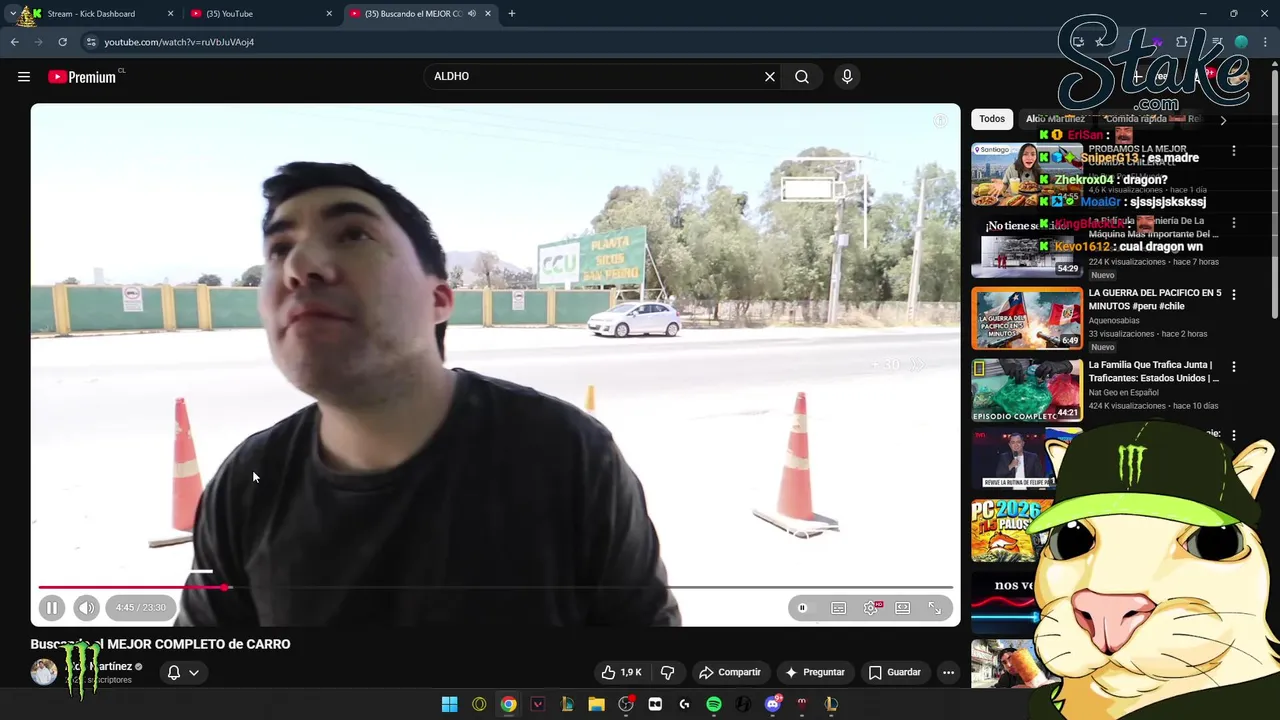Toggle subtitles in video player
This screenshot has height=720, width=1280.
(x=838, y=607)
